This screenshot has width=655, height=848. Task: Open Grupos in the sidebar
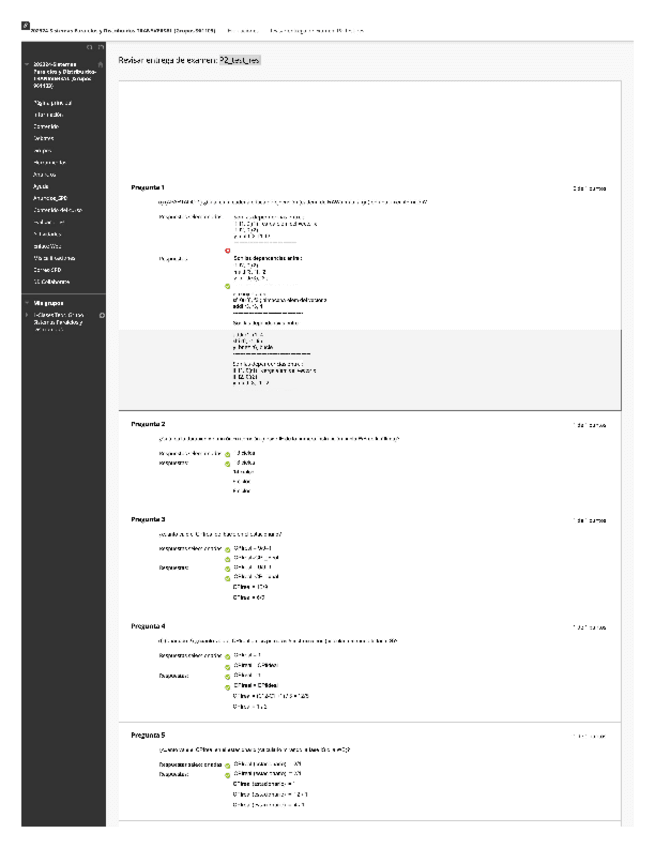click(43, 150)
